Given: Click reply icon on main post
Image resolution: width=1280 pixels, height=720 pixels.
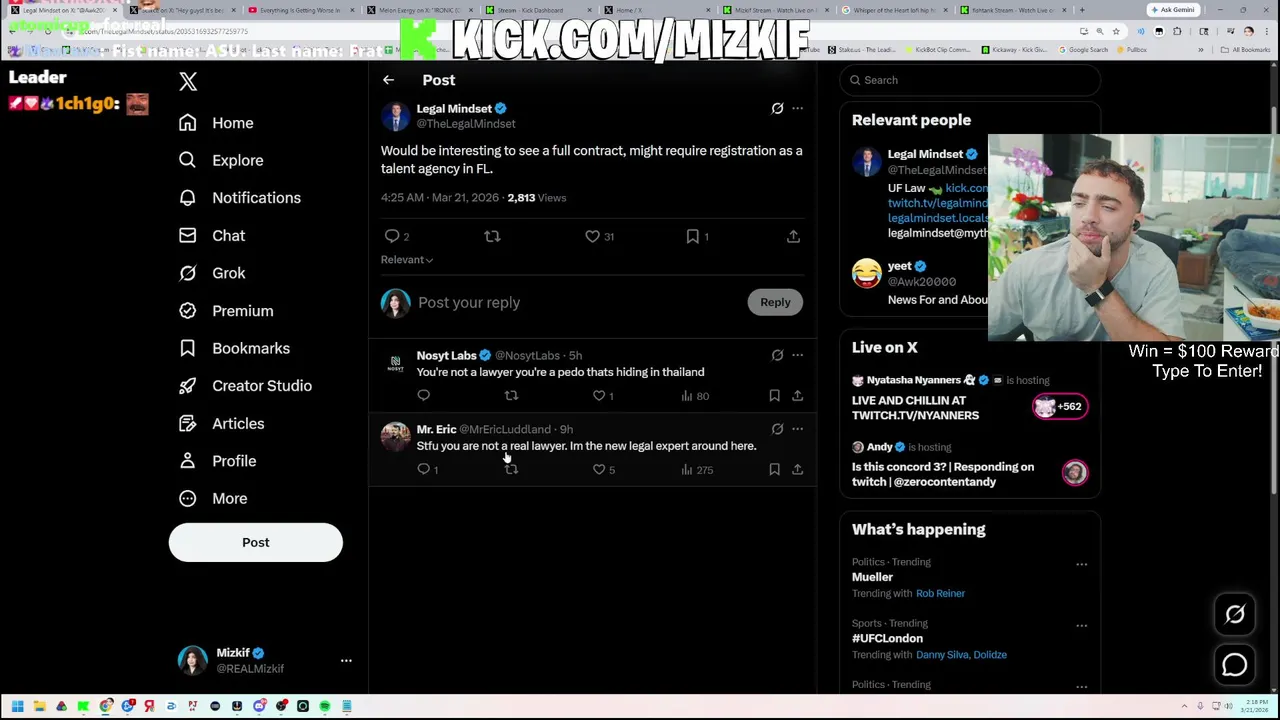Looking at the screenshot, I should [392, 237].
